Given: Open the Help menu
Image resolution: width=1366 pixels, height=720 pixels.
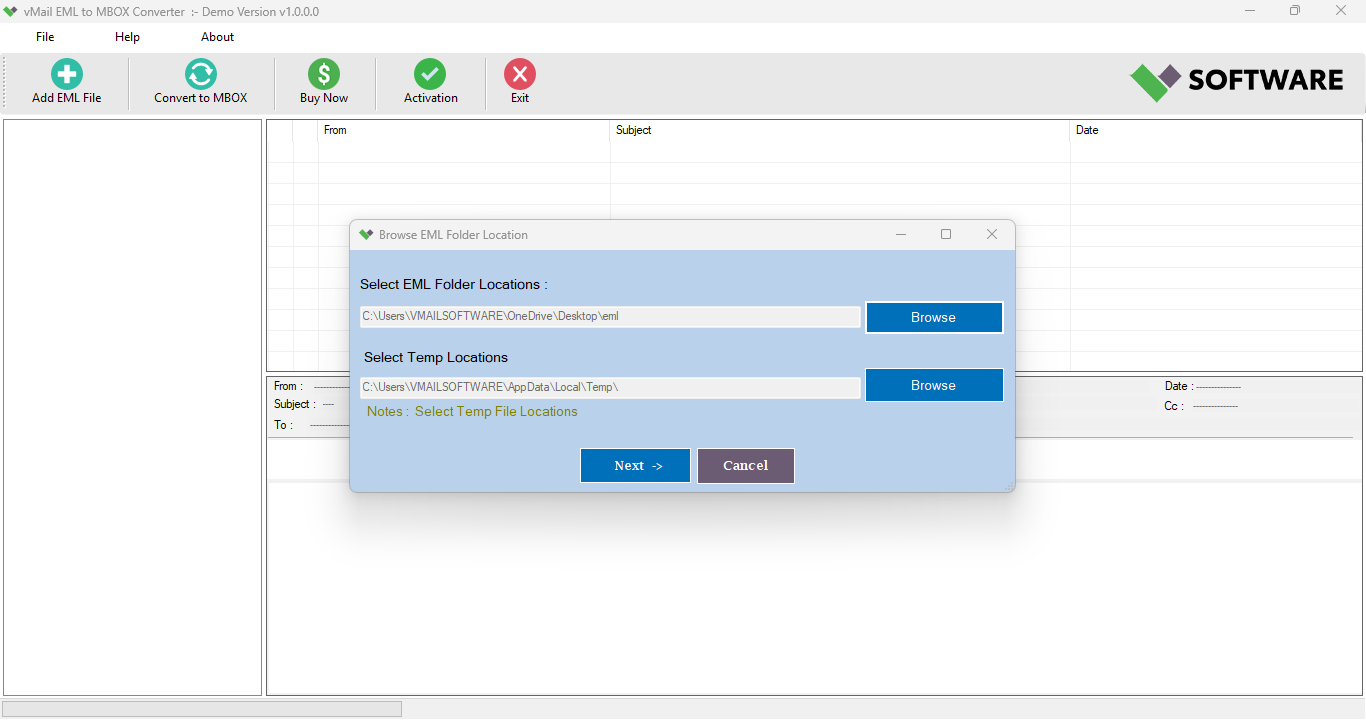Looking at the screenshot, I should (127, 36).
